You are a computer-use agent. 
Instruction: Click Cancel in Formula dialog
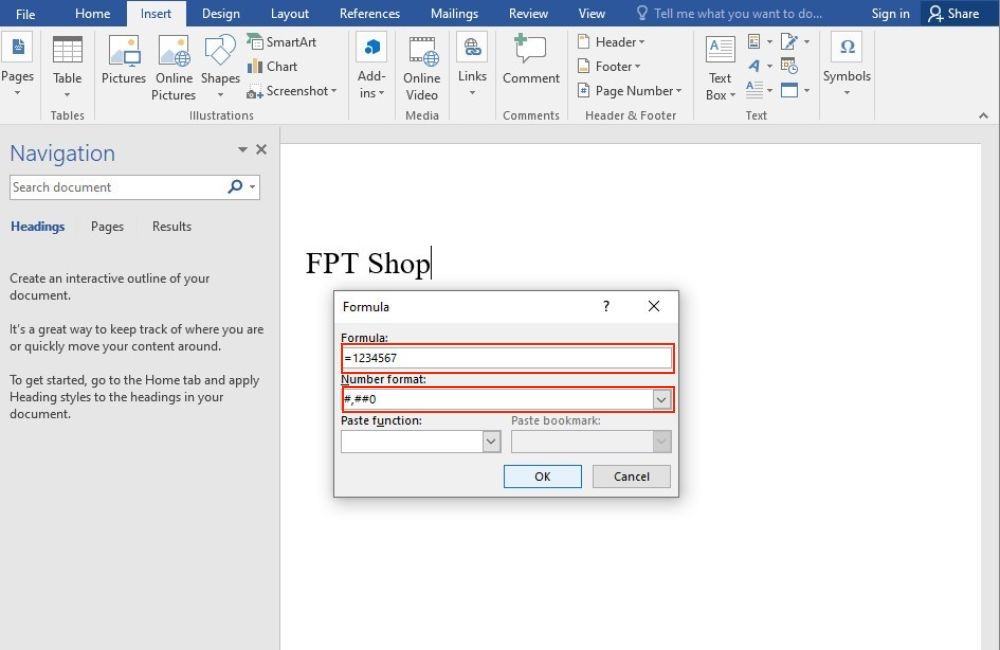[631, 476]
